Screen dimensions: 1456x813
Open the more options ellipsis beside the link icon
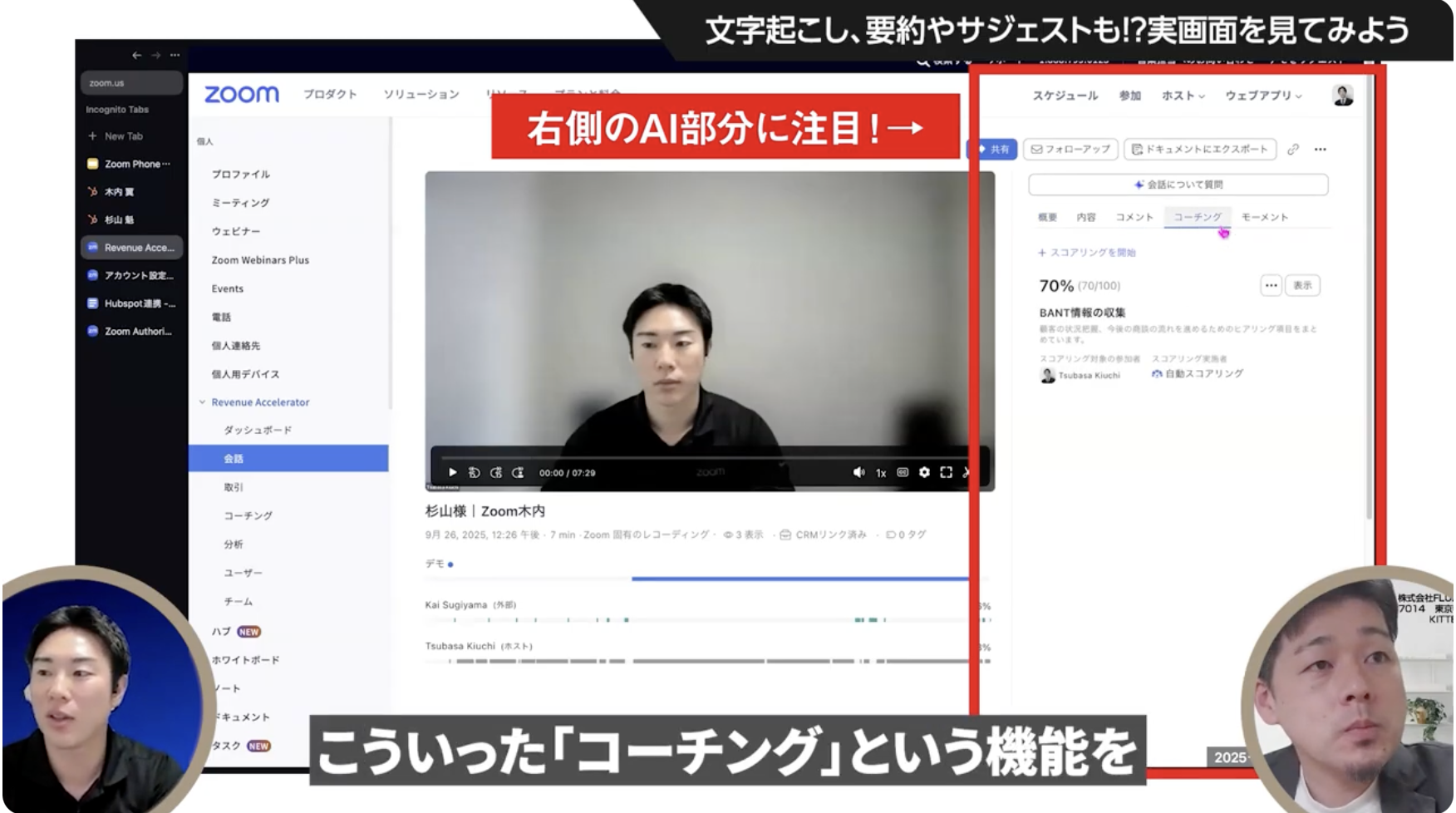click(1320, 150)
